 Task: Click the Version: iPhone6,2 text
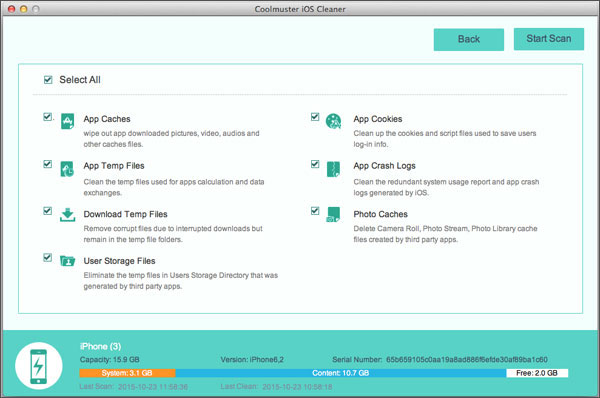coord(252,360)
